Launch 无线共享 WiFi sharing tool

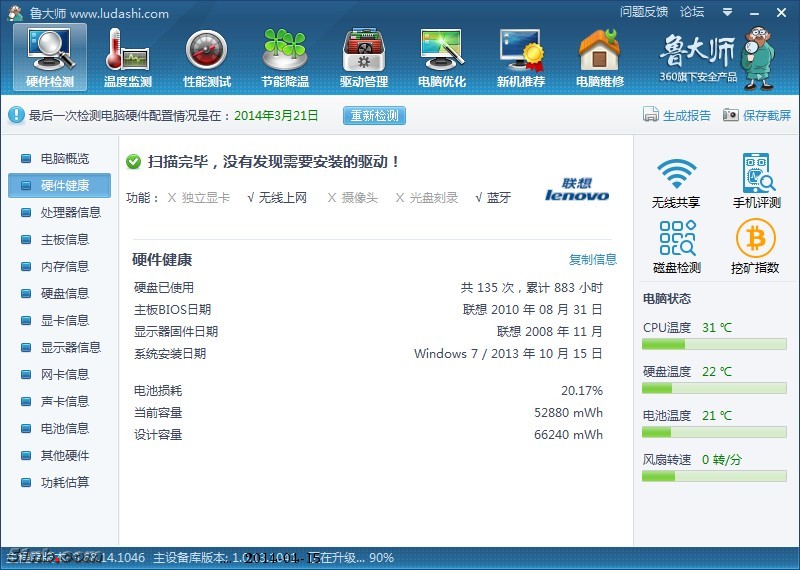pyautogui.click(x=676, y=182)
